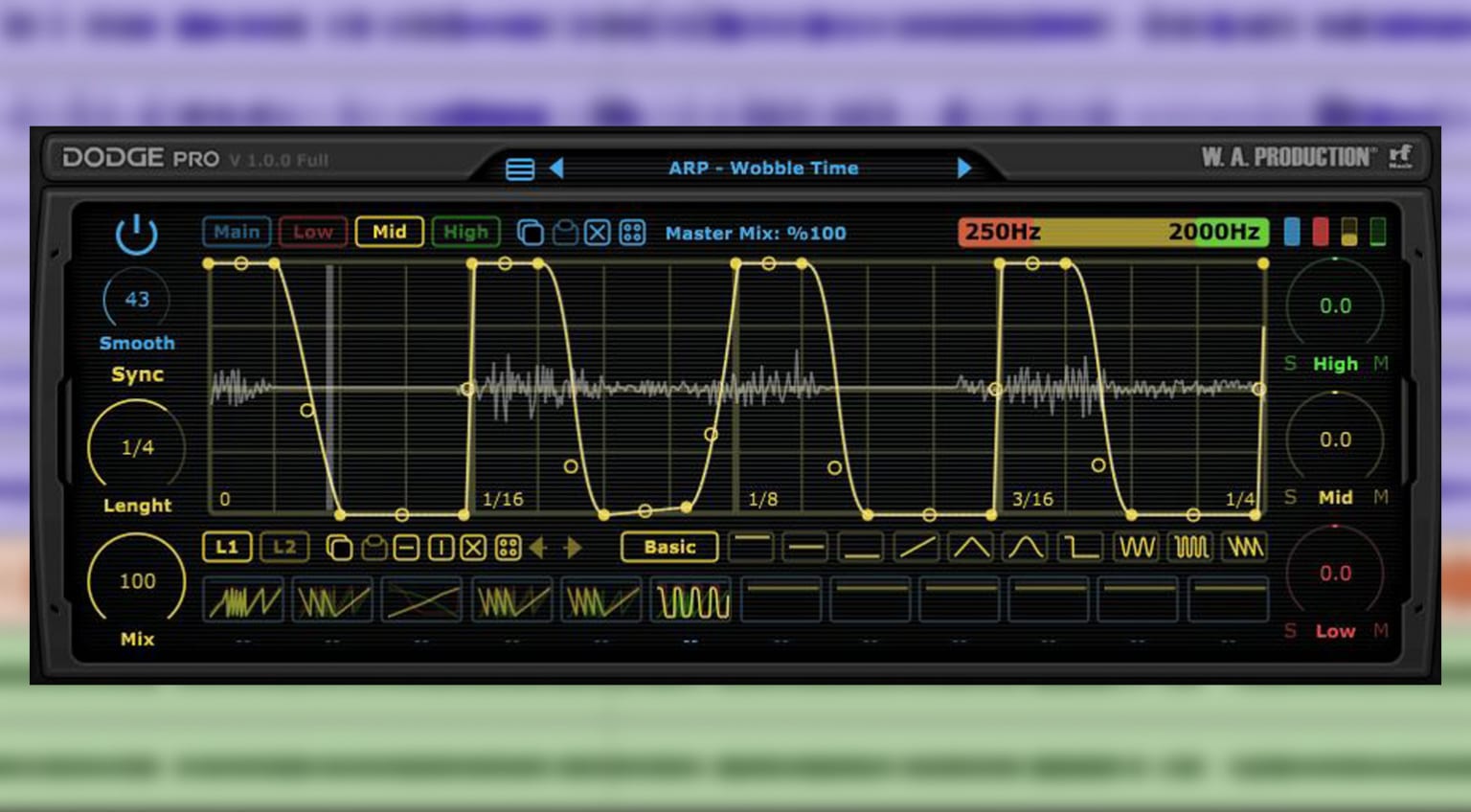Image resolution: width=1471 pixels, height=812 pixels.
Task: Select the square wave shape preset icon
Action: pyautogui.click(x=1190, y=548)
